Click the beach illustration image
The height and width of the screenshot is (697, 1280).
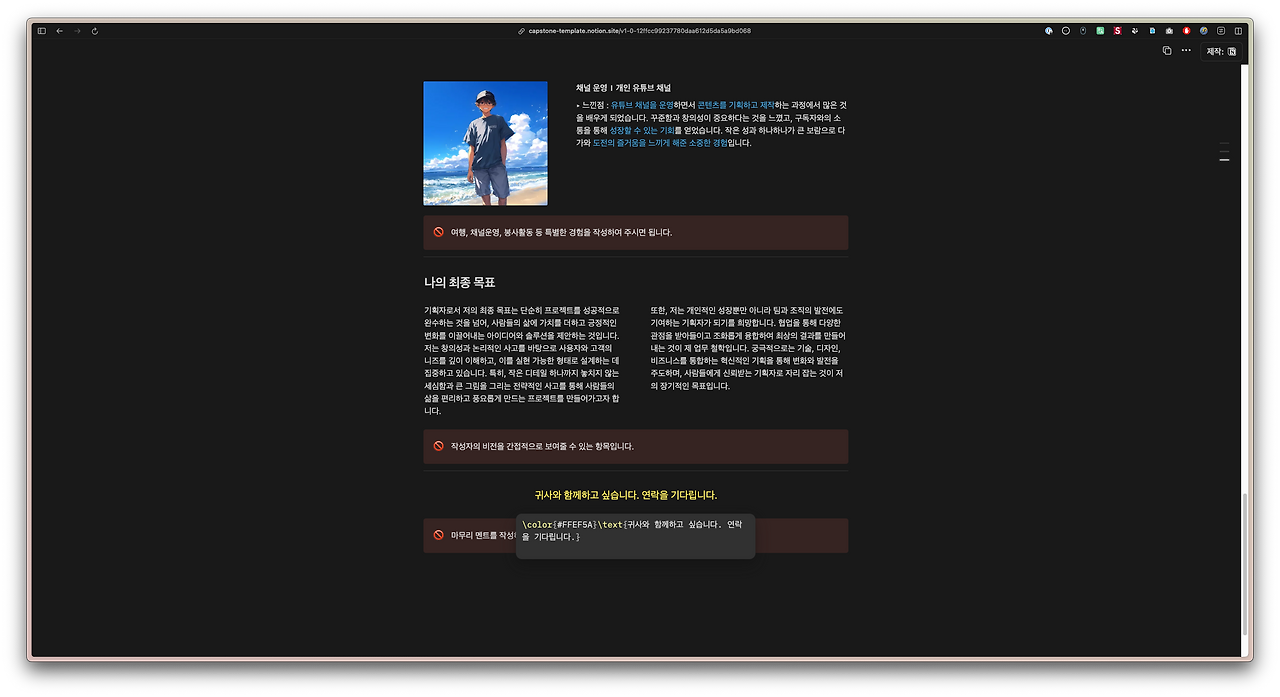pyautogui.click(x=485, y=142)
